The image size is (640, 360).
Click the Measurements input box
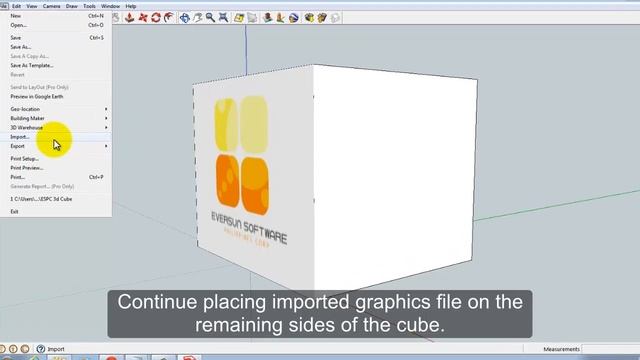click(611, 349)
